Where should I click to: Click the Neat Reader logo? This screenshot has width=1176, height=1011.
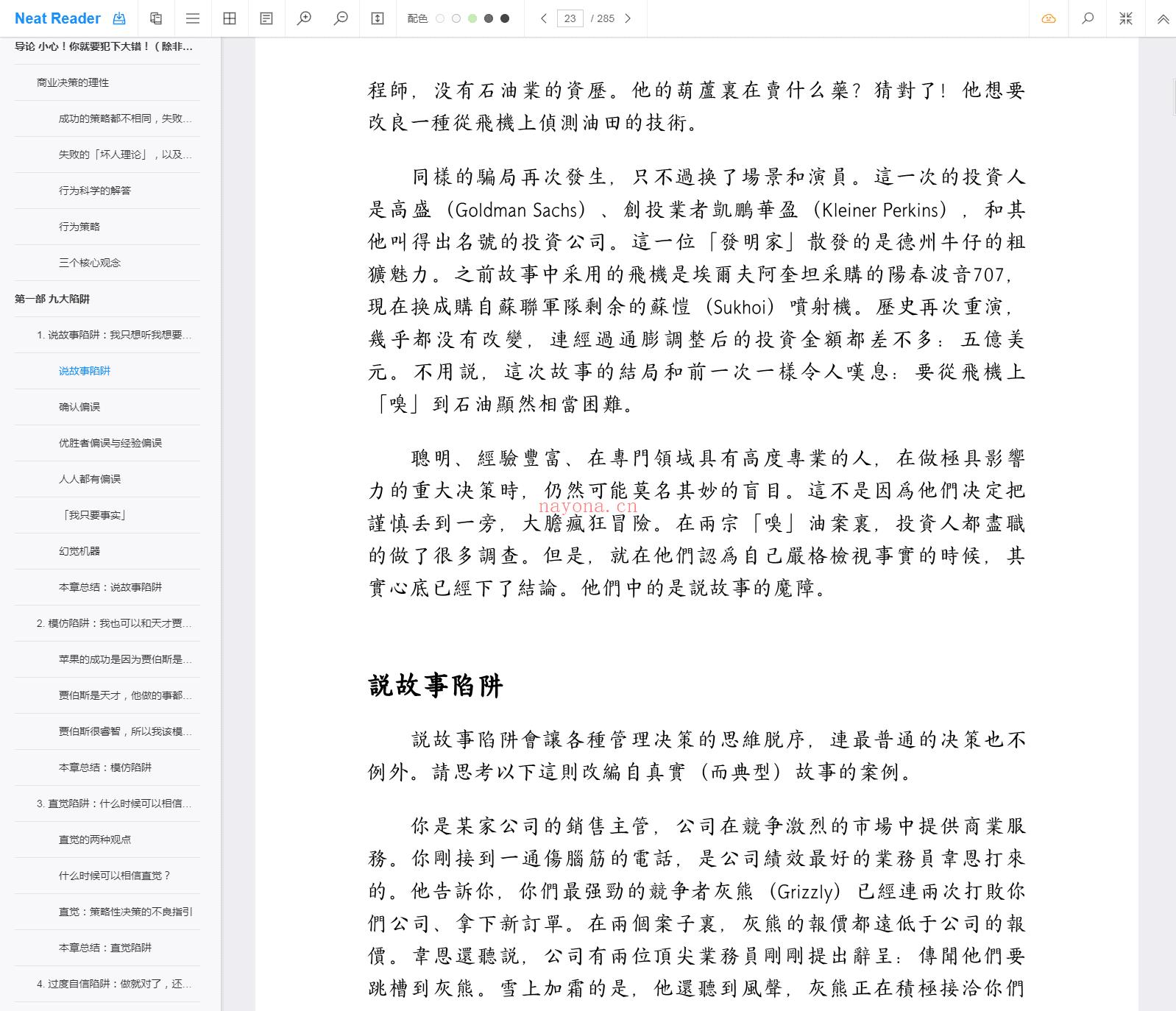pyautogui.click(x=57, y=18)
